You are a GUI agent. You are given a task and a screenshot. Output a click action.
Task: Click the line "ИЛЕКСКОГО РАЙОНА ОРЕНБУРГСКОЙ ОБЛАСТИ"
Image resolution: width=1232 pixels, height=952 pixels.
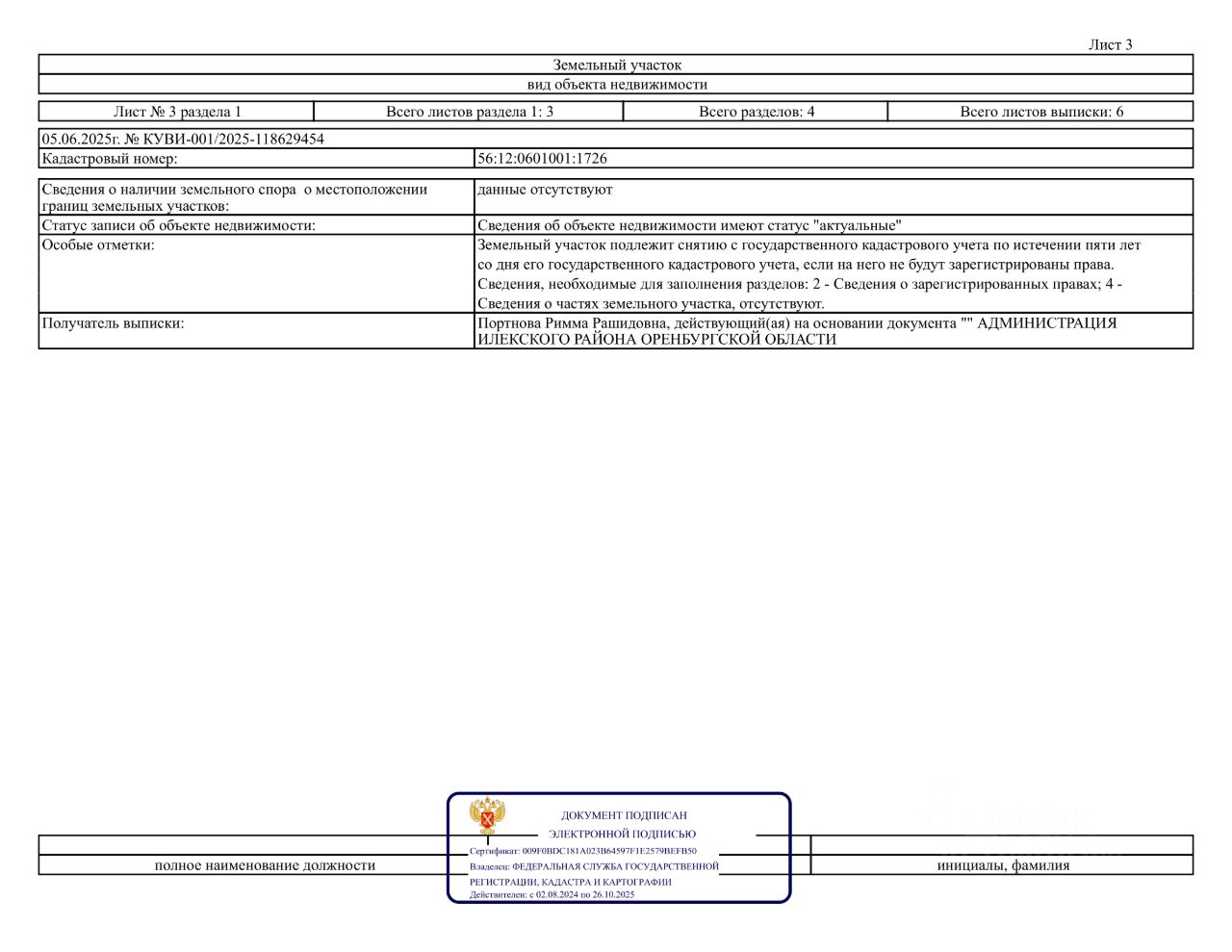(x=657, y=340)
